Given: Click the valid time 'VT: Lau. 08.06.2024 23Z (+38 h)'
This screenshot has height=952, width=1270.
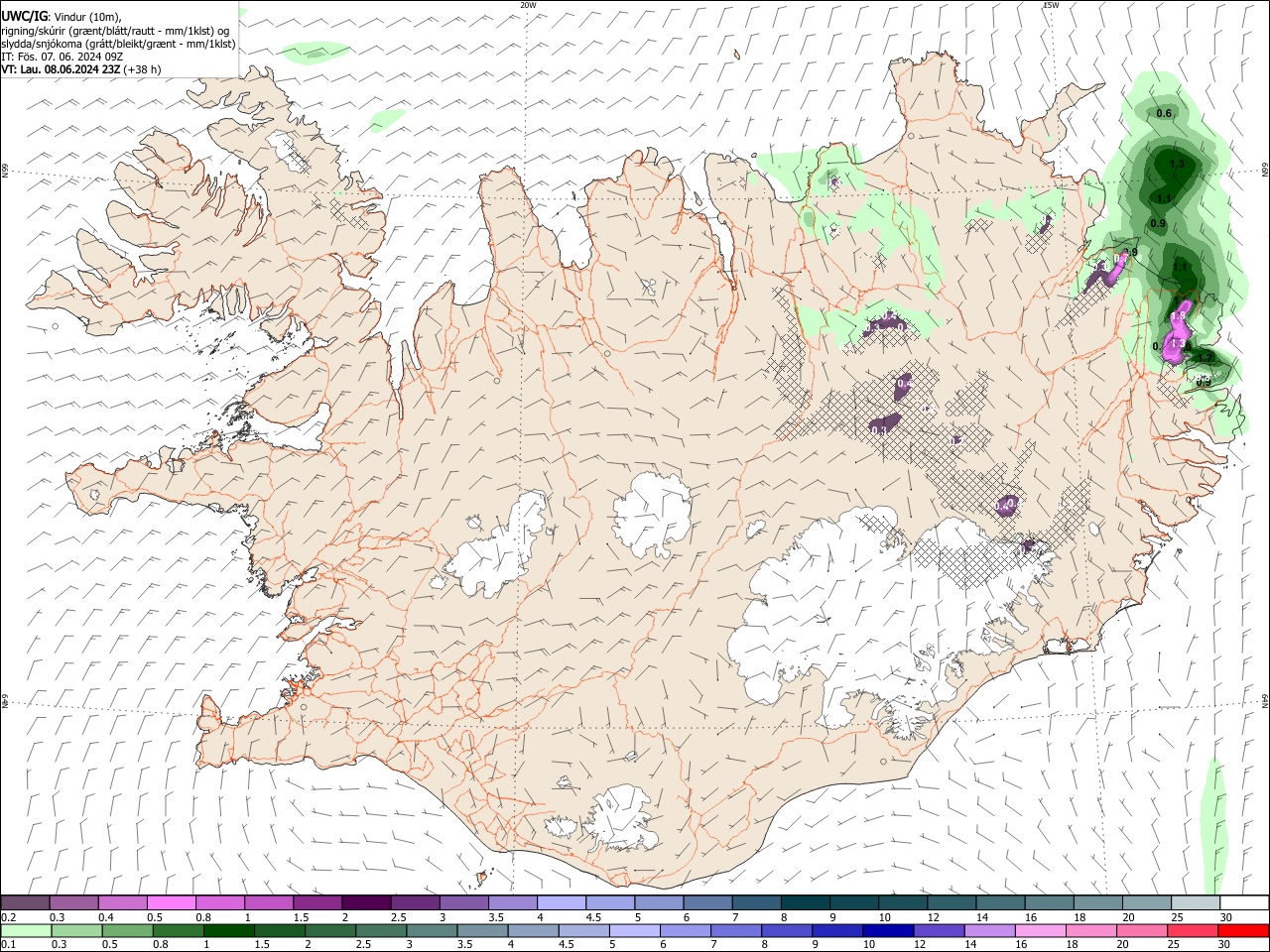Looking at the screenshot, I should coord(81,69).
